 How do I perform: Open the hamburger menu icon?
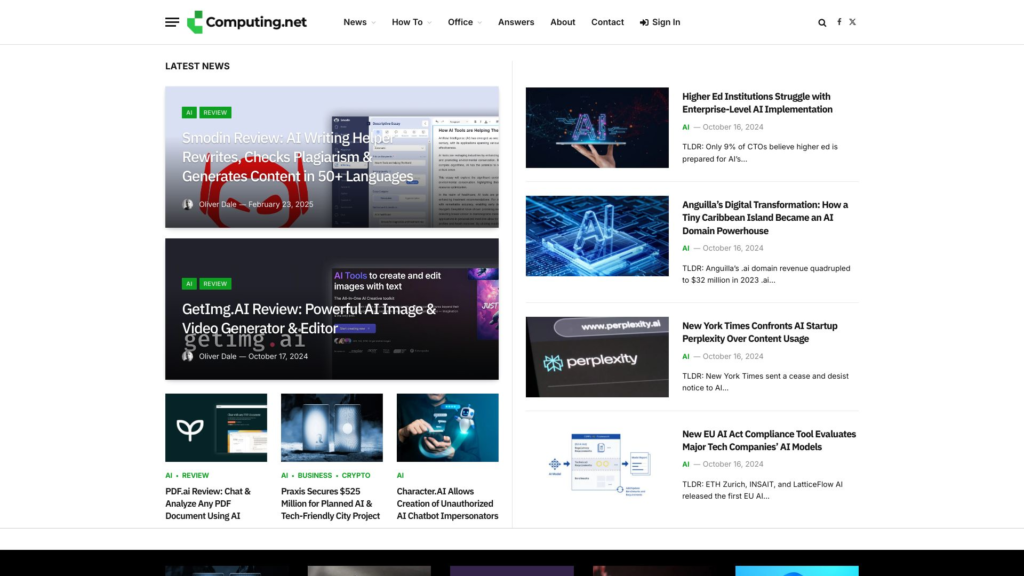(x=172, y=22)
